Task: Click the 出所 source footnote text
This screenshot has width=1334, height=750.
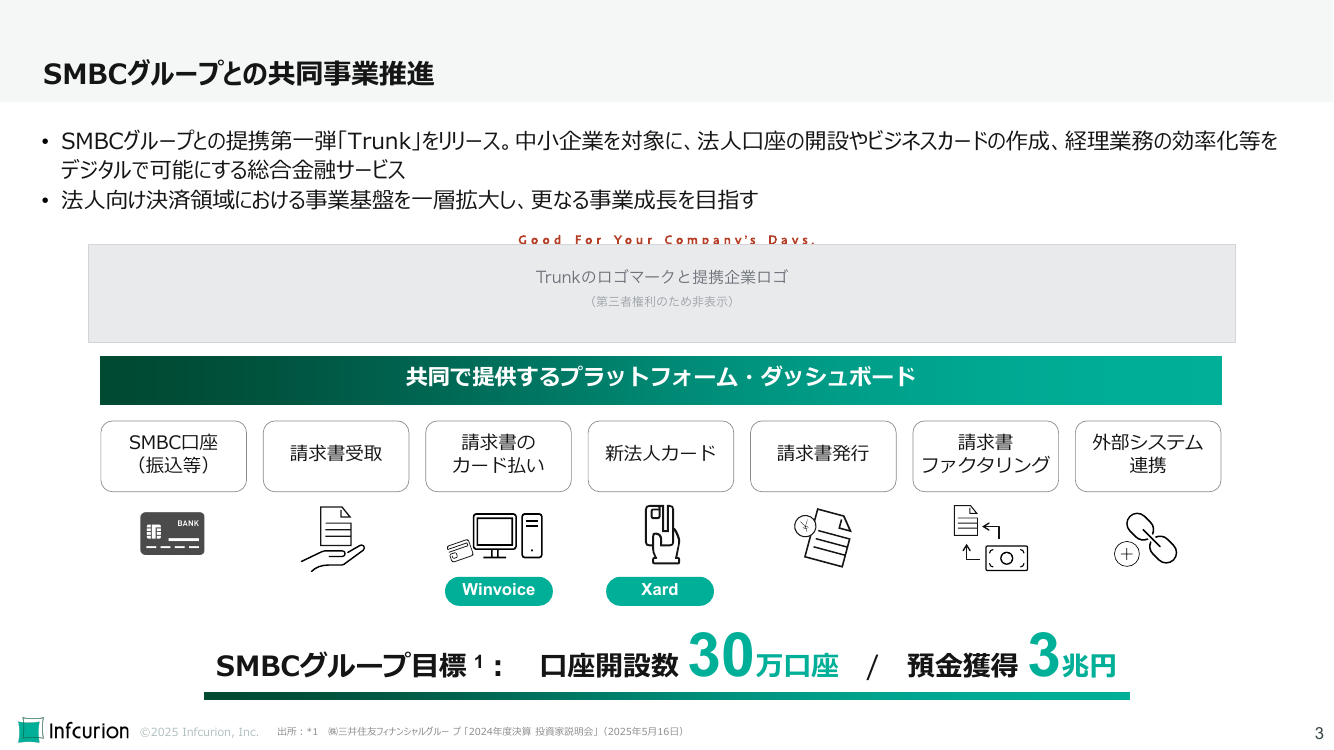Action: pyautogui.click(x=480, y=732)
